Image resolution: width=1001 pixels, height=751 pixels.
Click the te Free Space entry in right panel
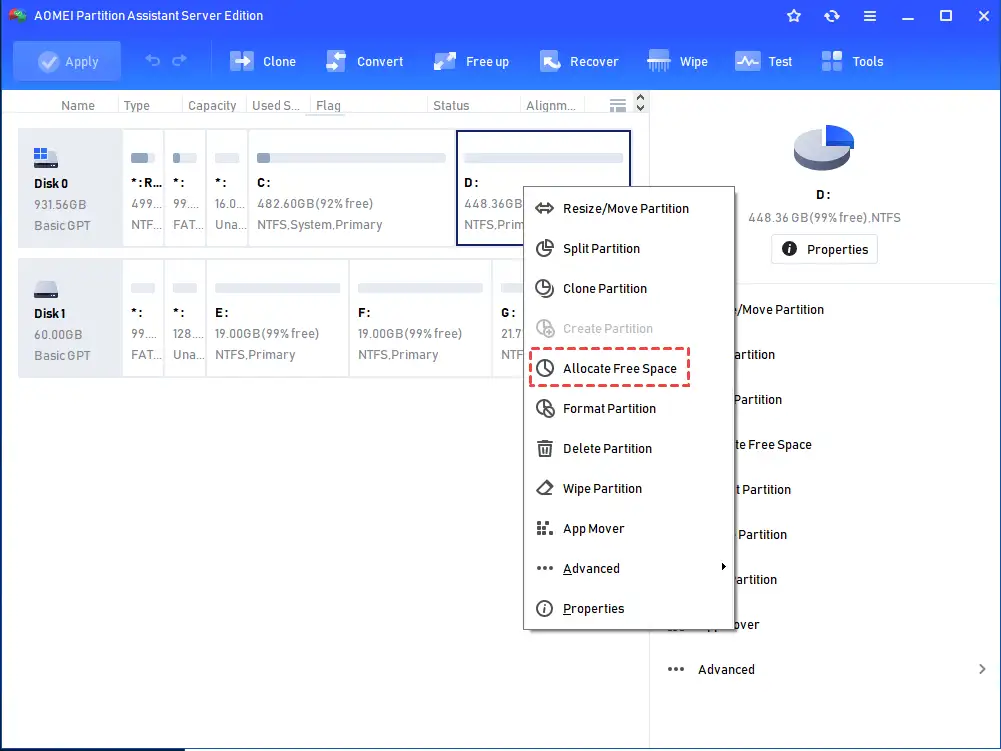773,444
